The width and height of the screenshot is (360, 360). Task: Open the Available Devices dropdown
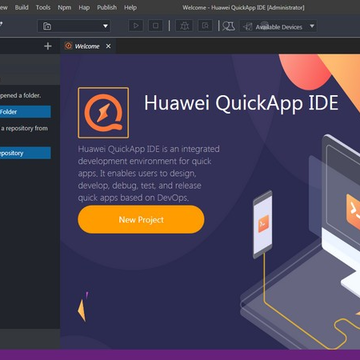click(x=278, y=26)
